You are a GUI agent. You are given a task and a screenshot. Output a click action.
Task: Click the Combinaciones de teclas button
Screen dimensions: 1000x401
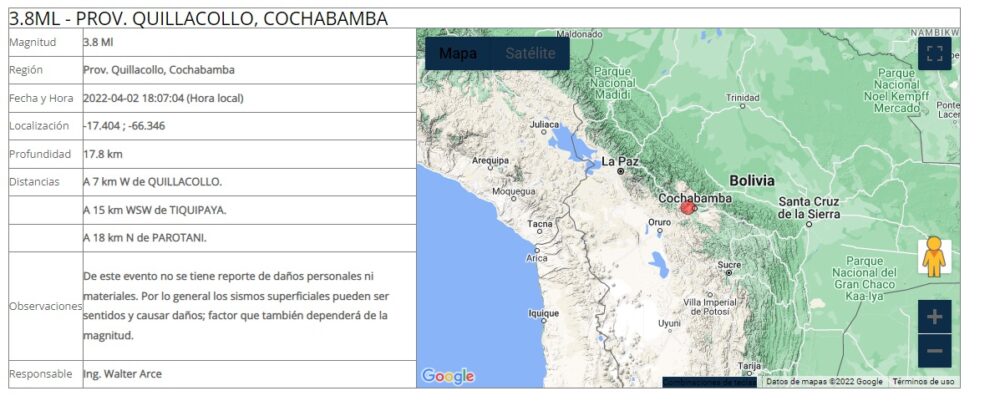point(710,381)
